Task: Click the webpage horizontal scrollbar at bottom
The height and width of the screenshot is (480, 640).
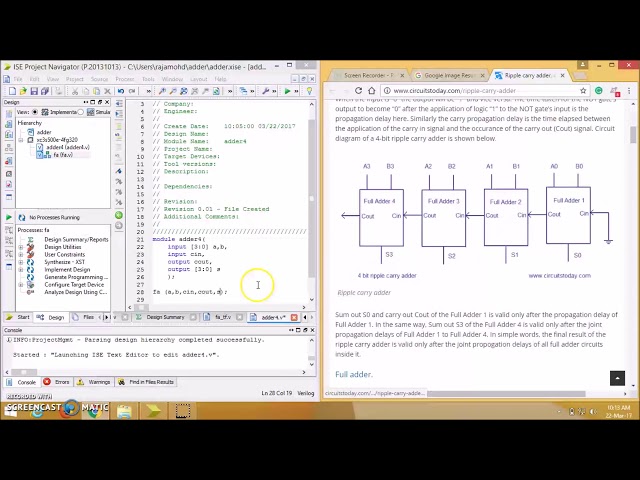Action: [506, 394]
